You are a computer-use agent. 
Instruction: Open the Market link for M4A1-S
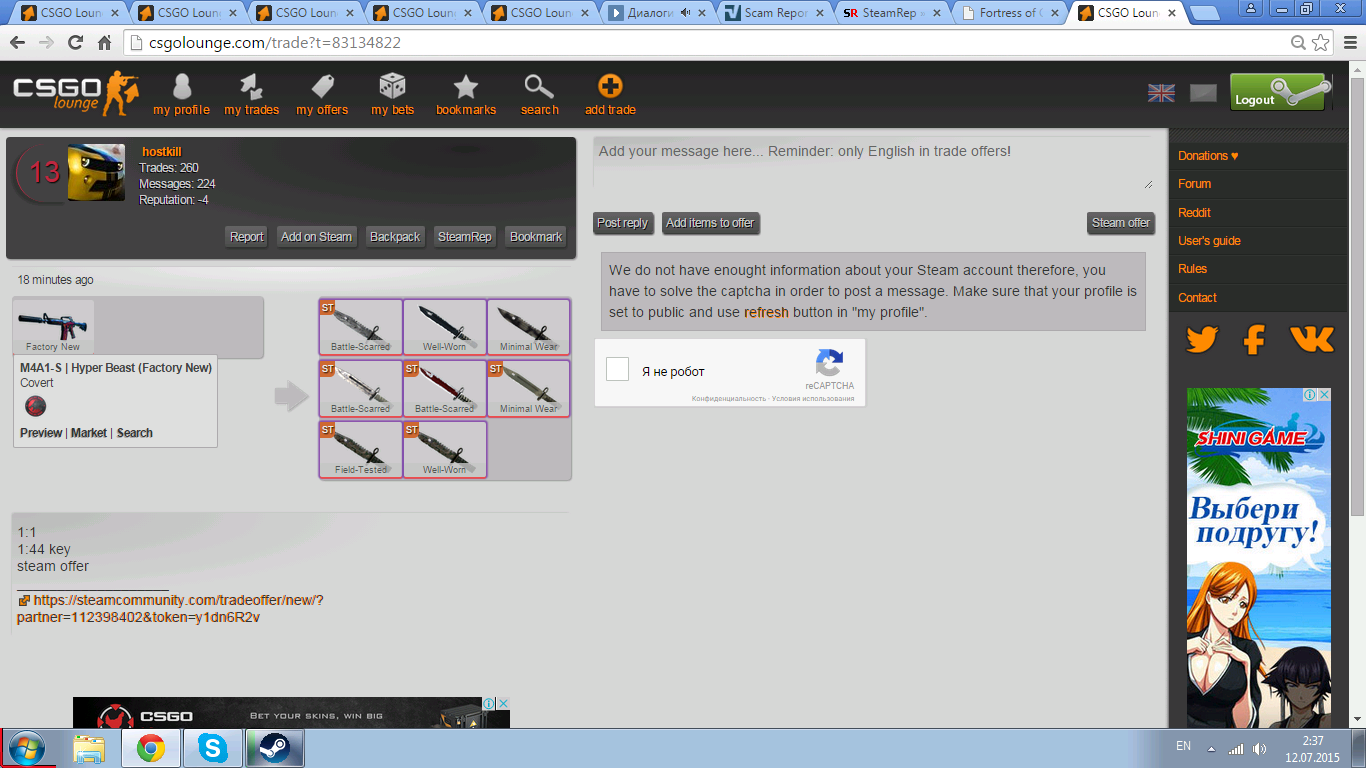pyautogui.click(x=89, y=433)
